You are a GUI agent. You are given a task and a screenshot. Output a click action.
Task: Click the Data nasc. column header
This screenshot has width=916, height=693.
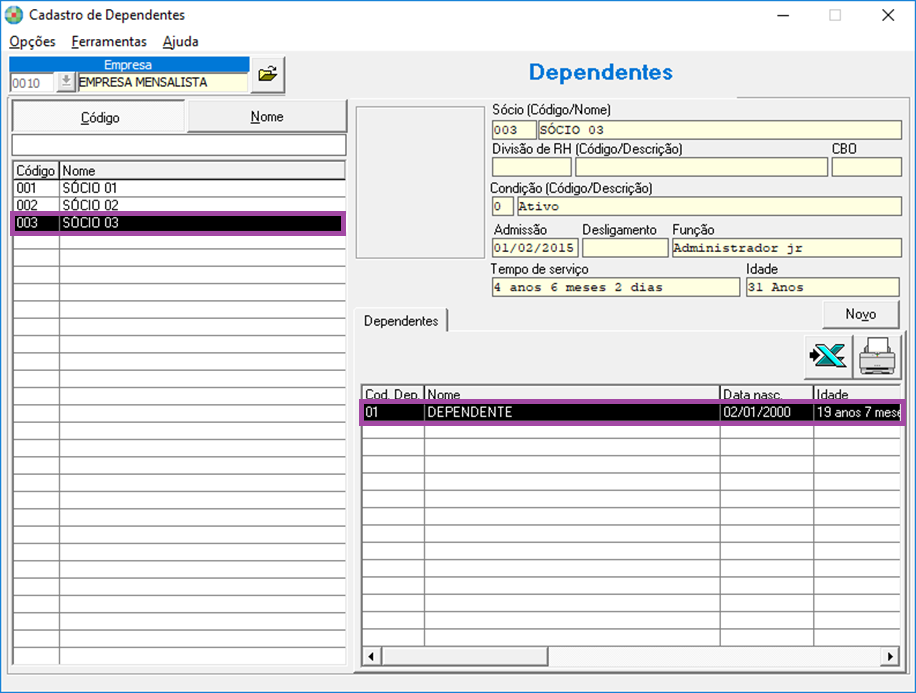click(766, 394)
